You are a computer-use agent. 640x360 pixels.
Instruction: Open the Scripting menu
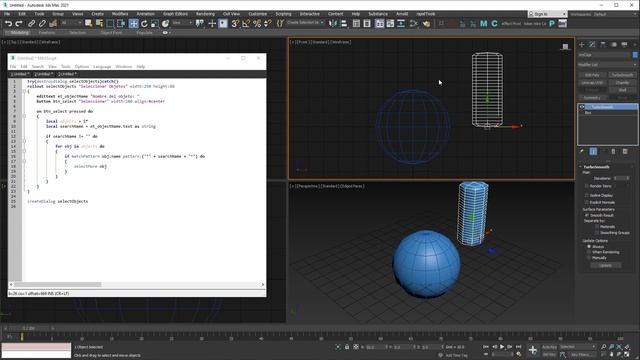click(283, 14)
